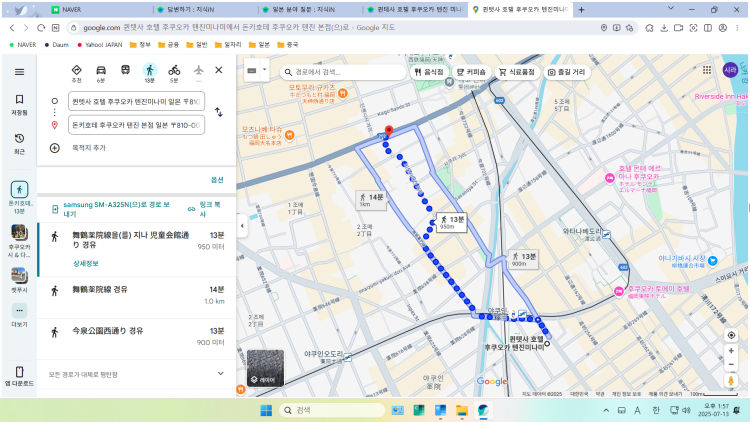
Task: Open the Yahoo! JAPAN bookmark
Action: pyautogui.click(x=99, y=44)
